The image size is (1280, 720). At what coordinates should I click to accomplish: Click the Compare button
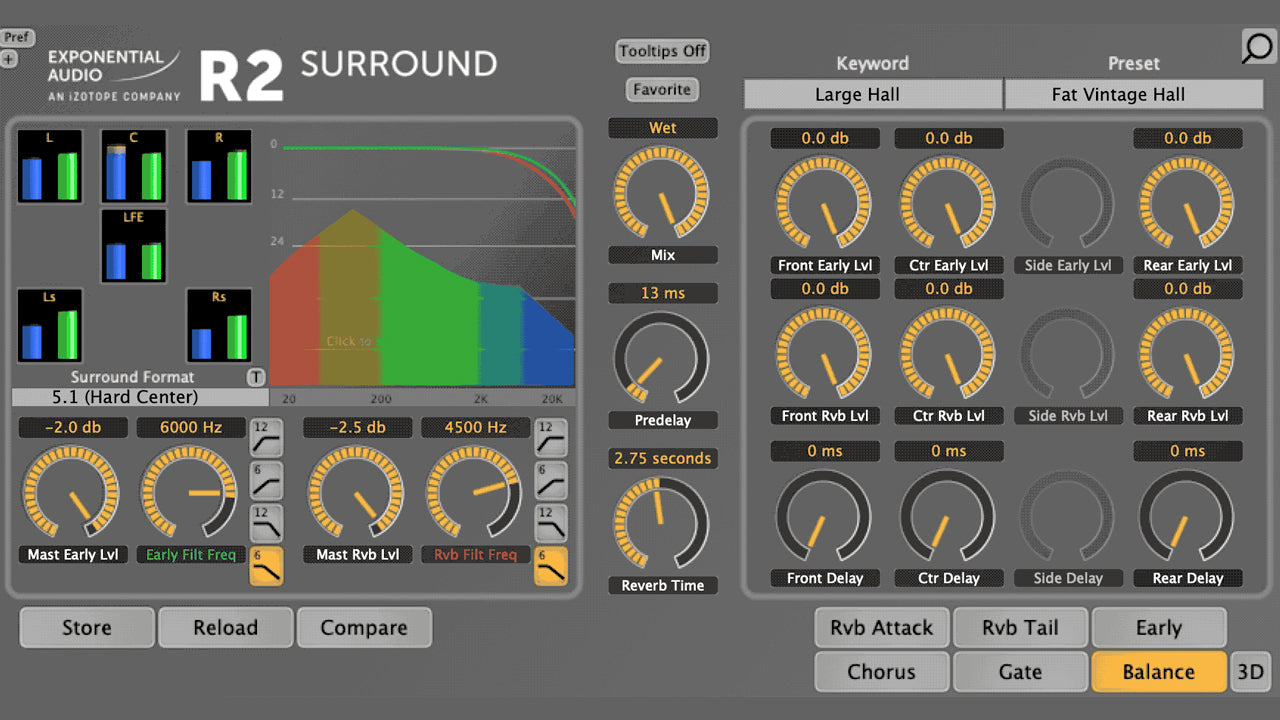364,628
